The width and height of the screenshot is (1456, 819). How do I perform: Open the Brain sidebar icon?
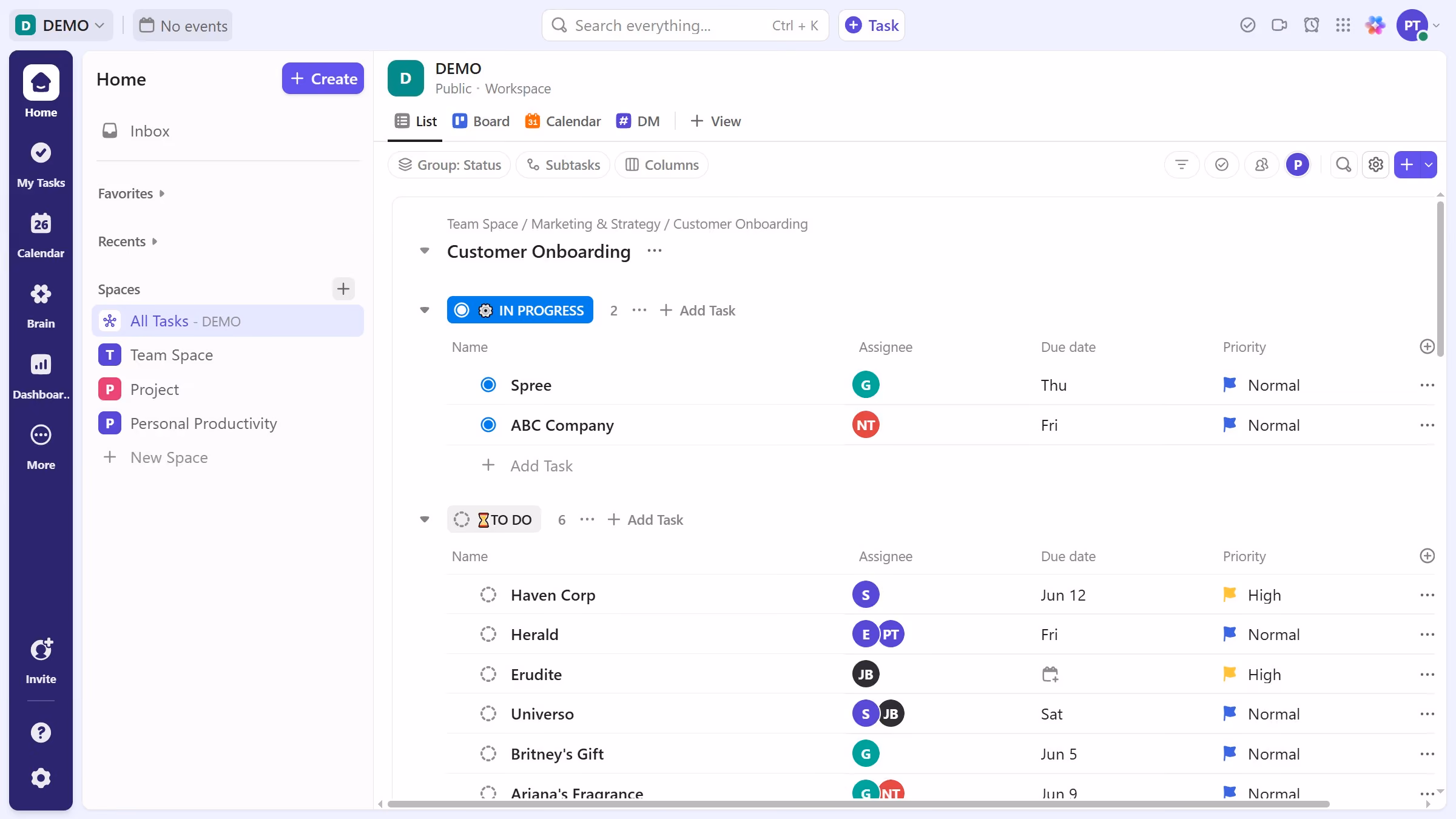point(41,306)
